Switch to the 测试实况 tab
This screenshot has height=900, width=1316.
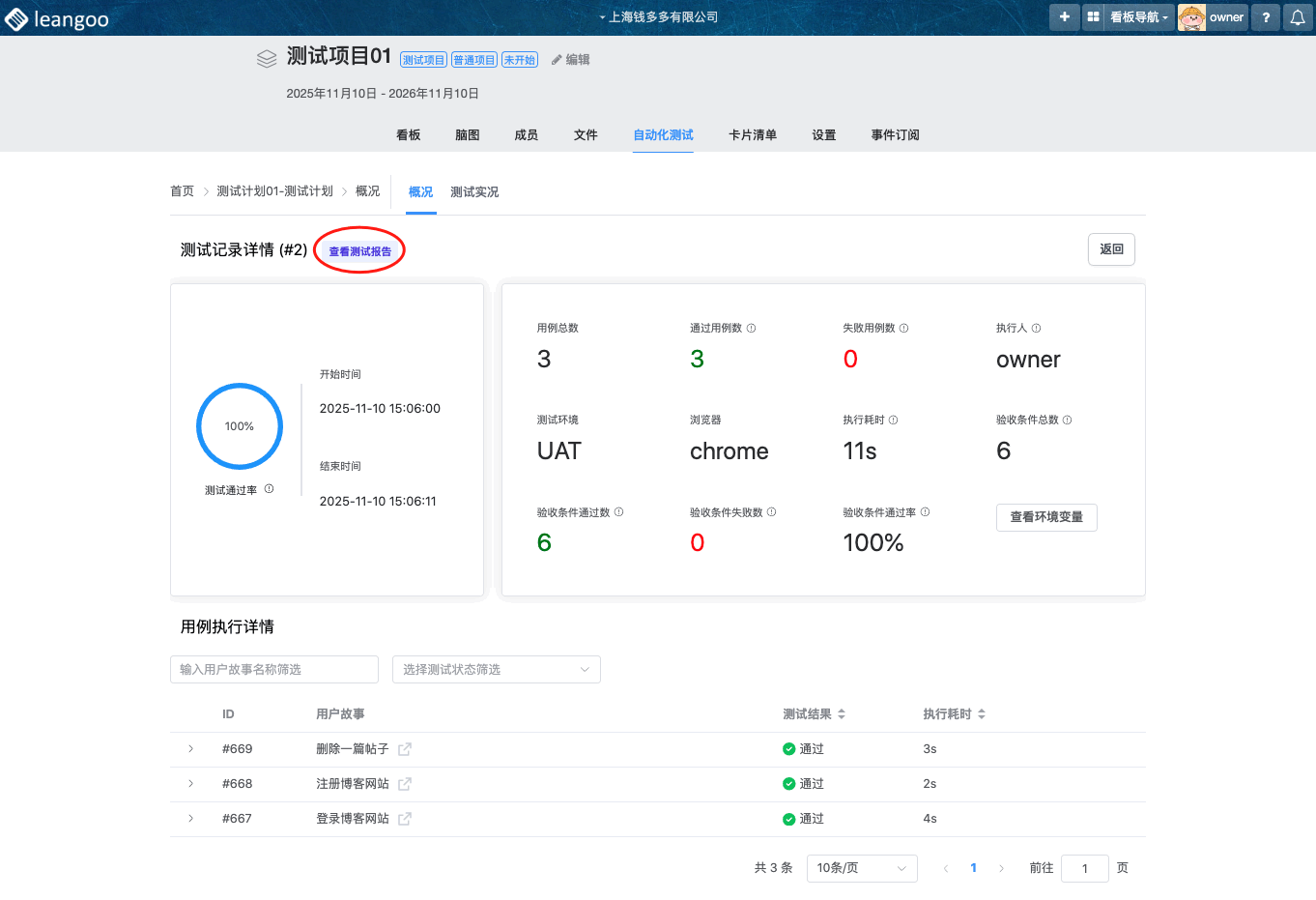pyautogui.click(x=474, y=192)
